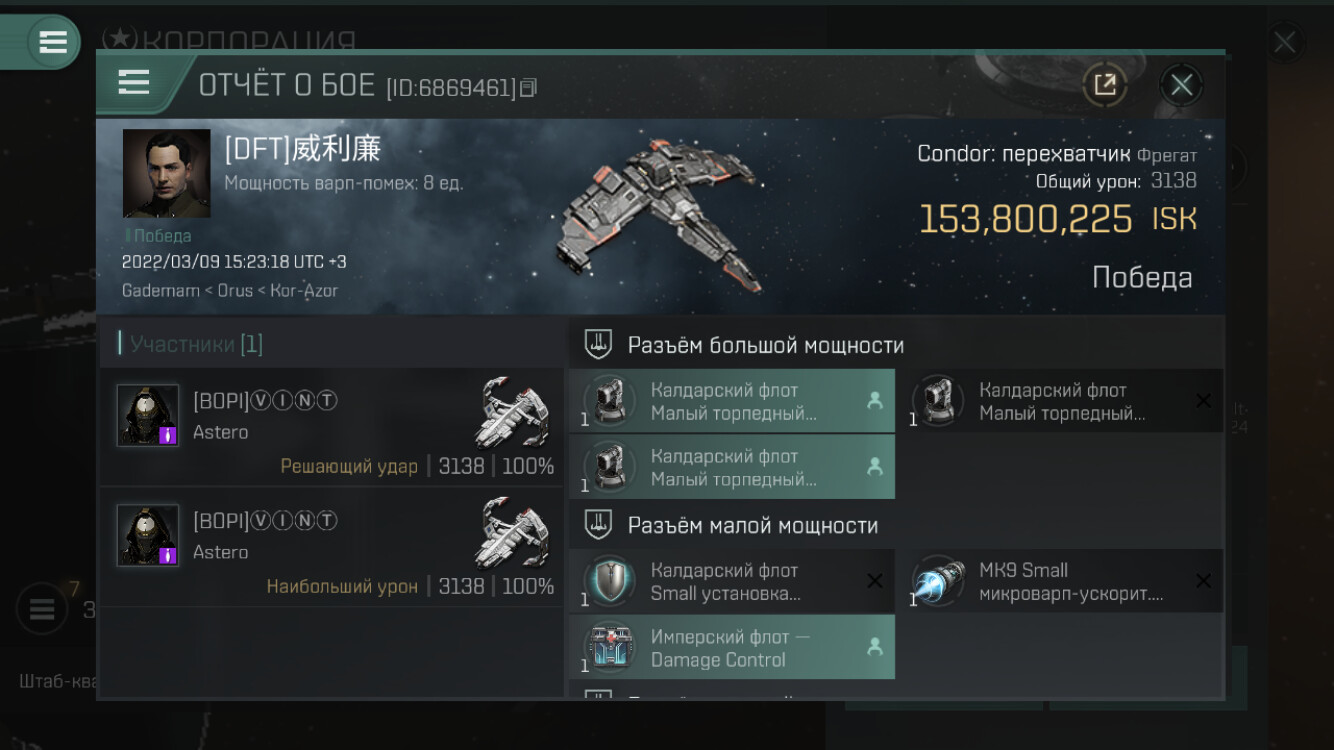View the victim pilot's portrait

tap(166, 173)
